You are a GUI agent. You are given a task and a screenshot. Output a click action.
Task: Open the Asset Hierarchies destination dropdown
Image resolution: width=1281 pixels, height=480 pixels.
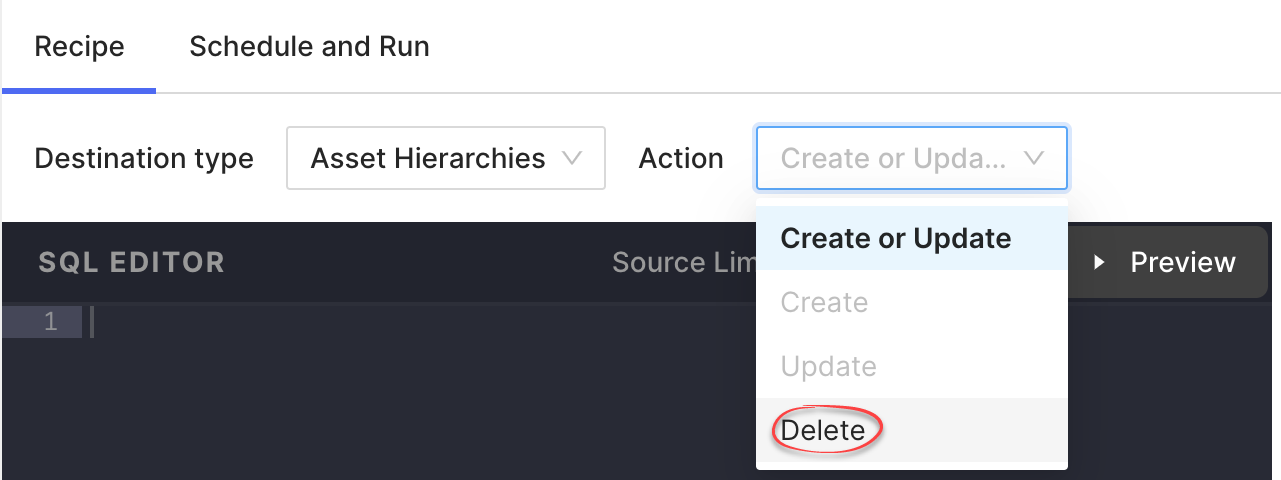coord(446,158)
